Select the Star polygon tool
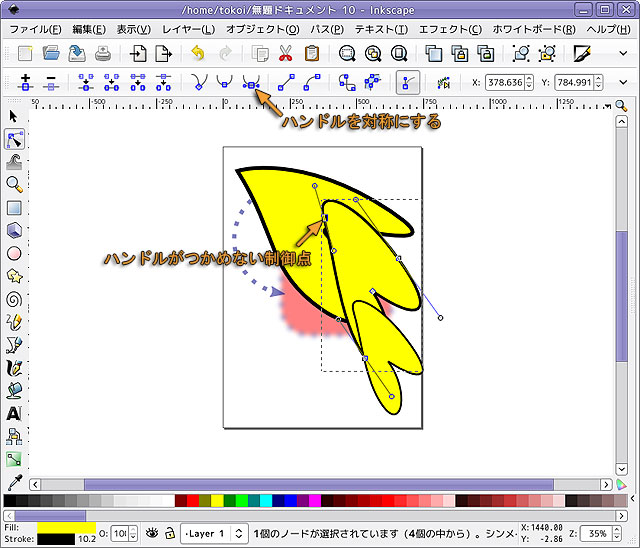The height and width of the screenshot is (548, 640). click(14, 275)
